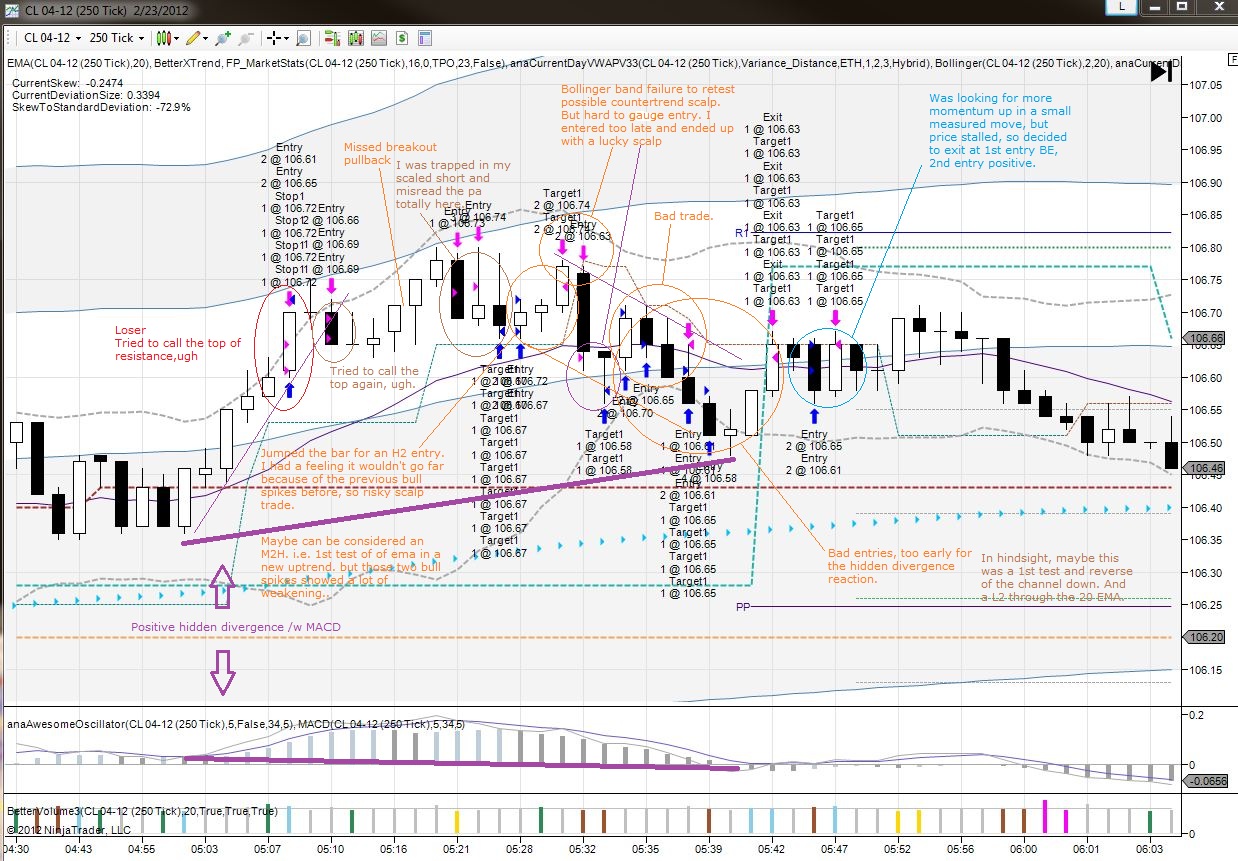Image resolution: width=1238 pixels, height=861 pixels.
Task: Select the 'I was trapped in my scaled short' note
Action: coord(454,185)
